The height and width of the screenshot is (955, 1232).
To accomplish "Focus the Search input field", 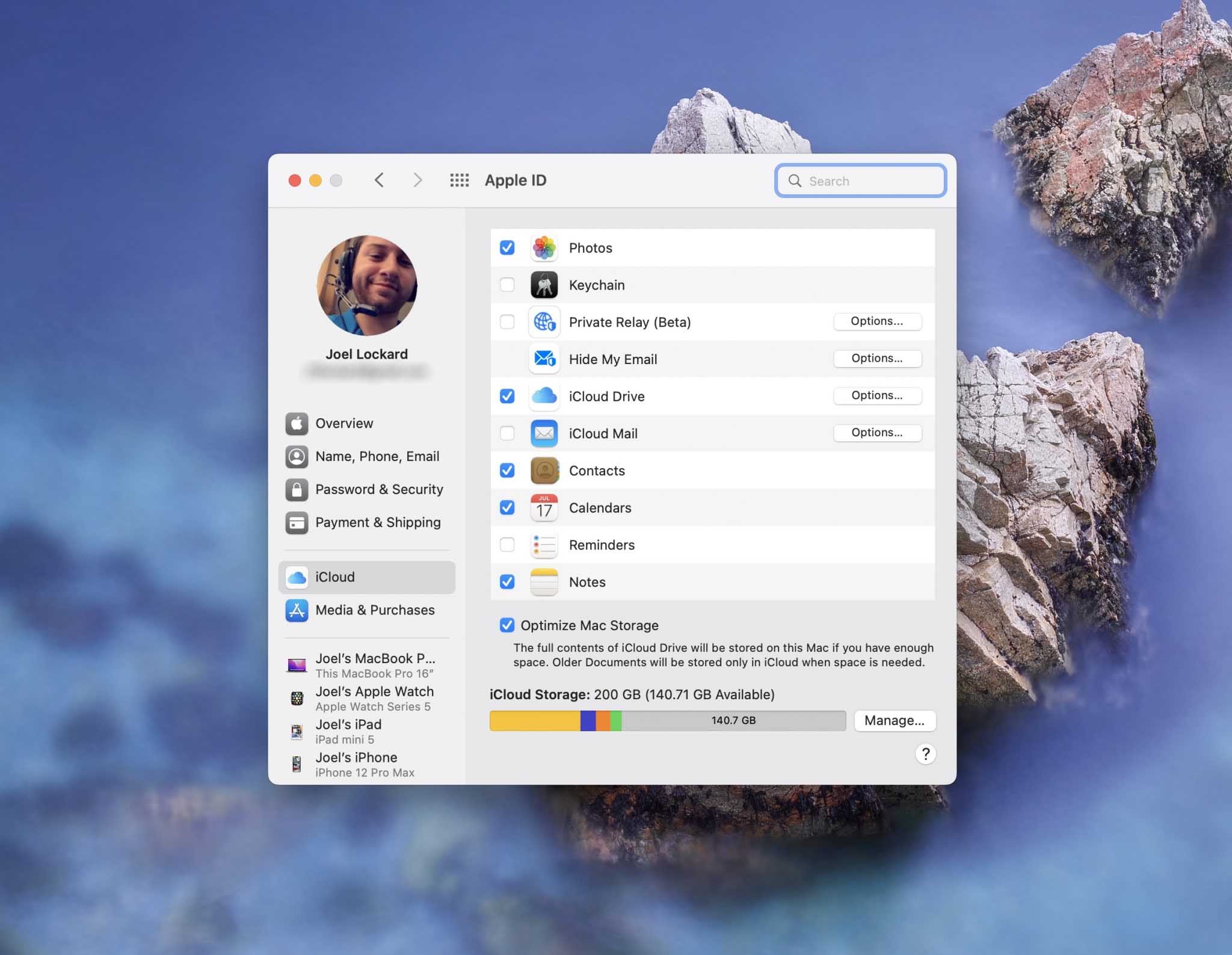I will 861,181.
